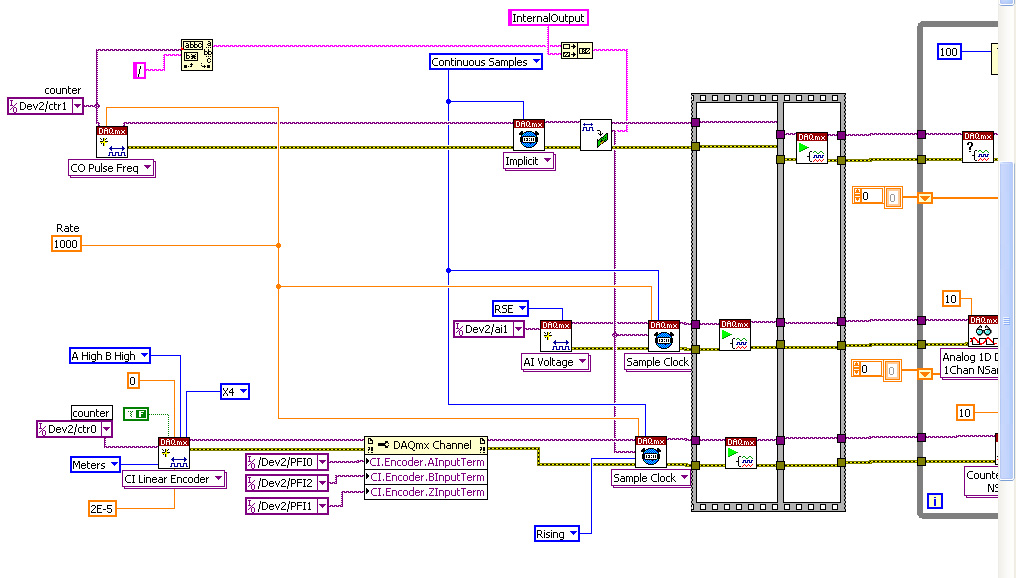Click the middle DAQmx Start Task node
1017x578 pixels.
(x=735, y=335)
